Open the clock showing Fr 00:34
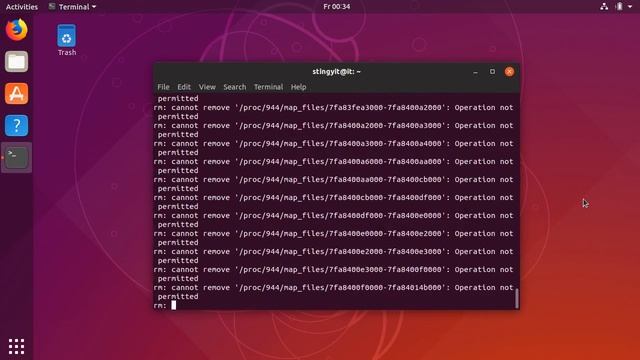Image resolution: width=640 pixels, height=360 pixels. (x=336, y=7)
